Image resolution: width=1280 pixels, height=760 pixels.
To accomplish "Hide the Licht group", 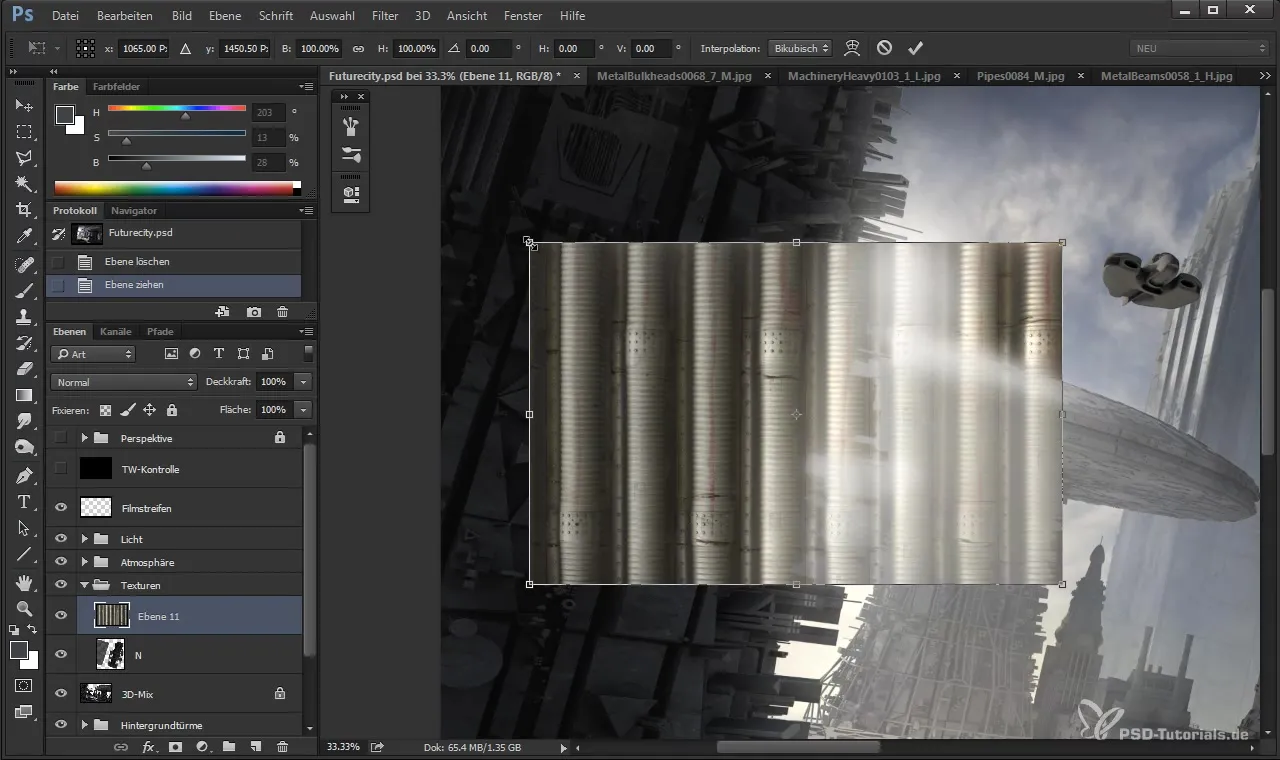I will [61, 539].
